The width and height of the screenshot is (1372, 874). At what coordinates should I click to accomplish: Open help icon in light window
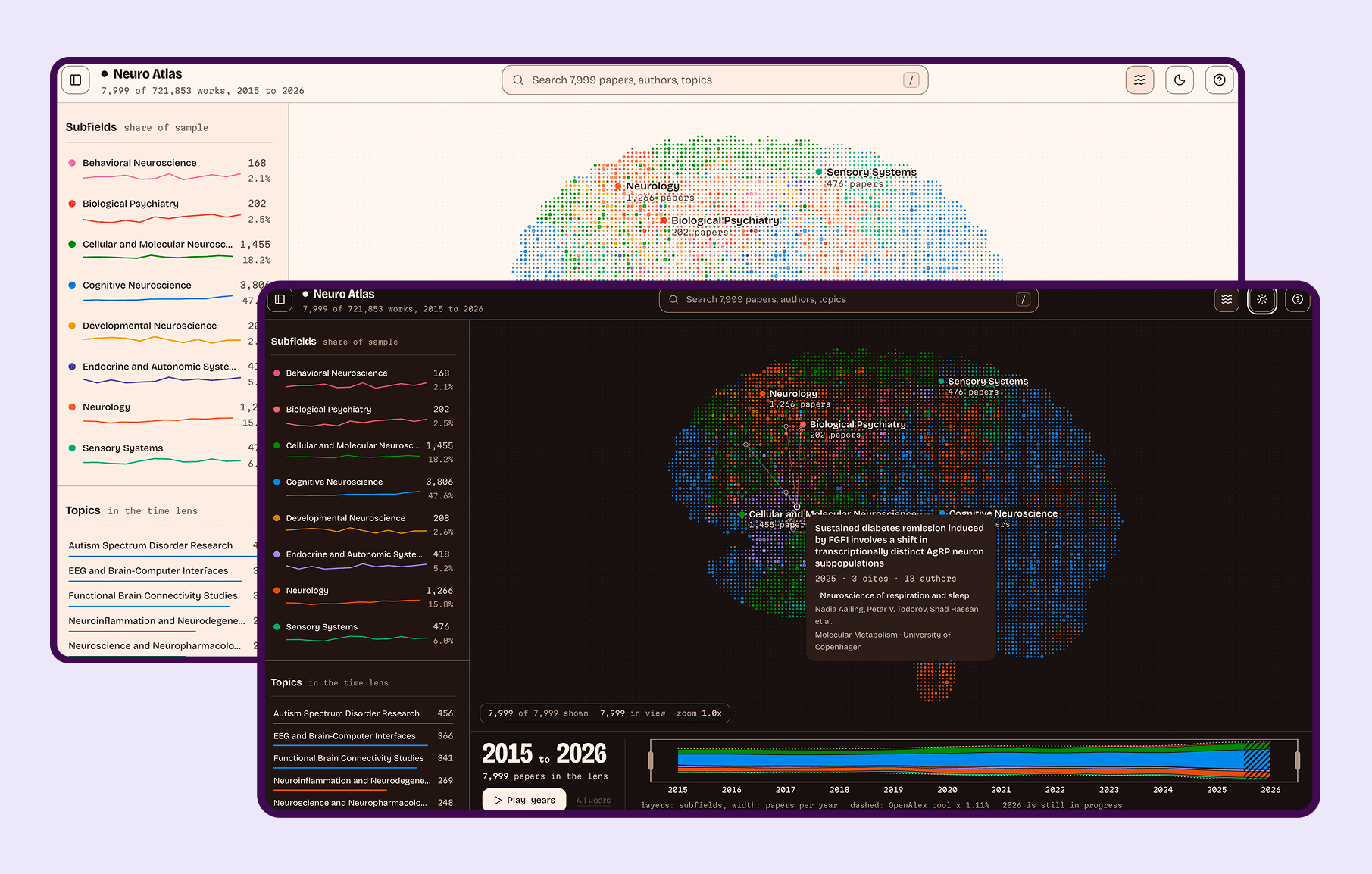[1219, 80]
